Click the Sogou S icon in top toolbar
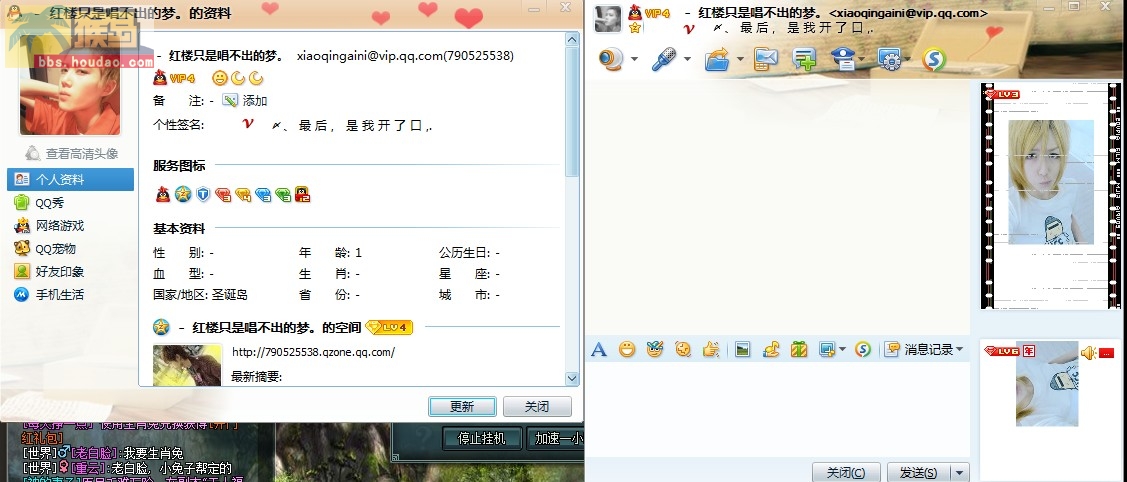Screen dimensions: 1127x482 934,59
